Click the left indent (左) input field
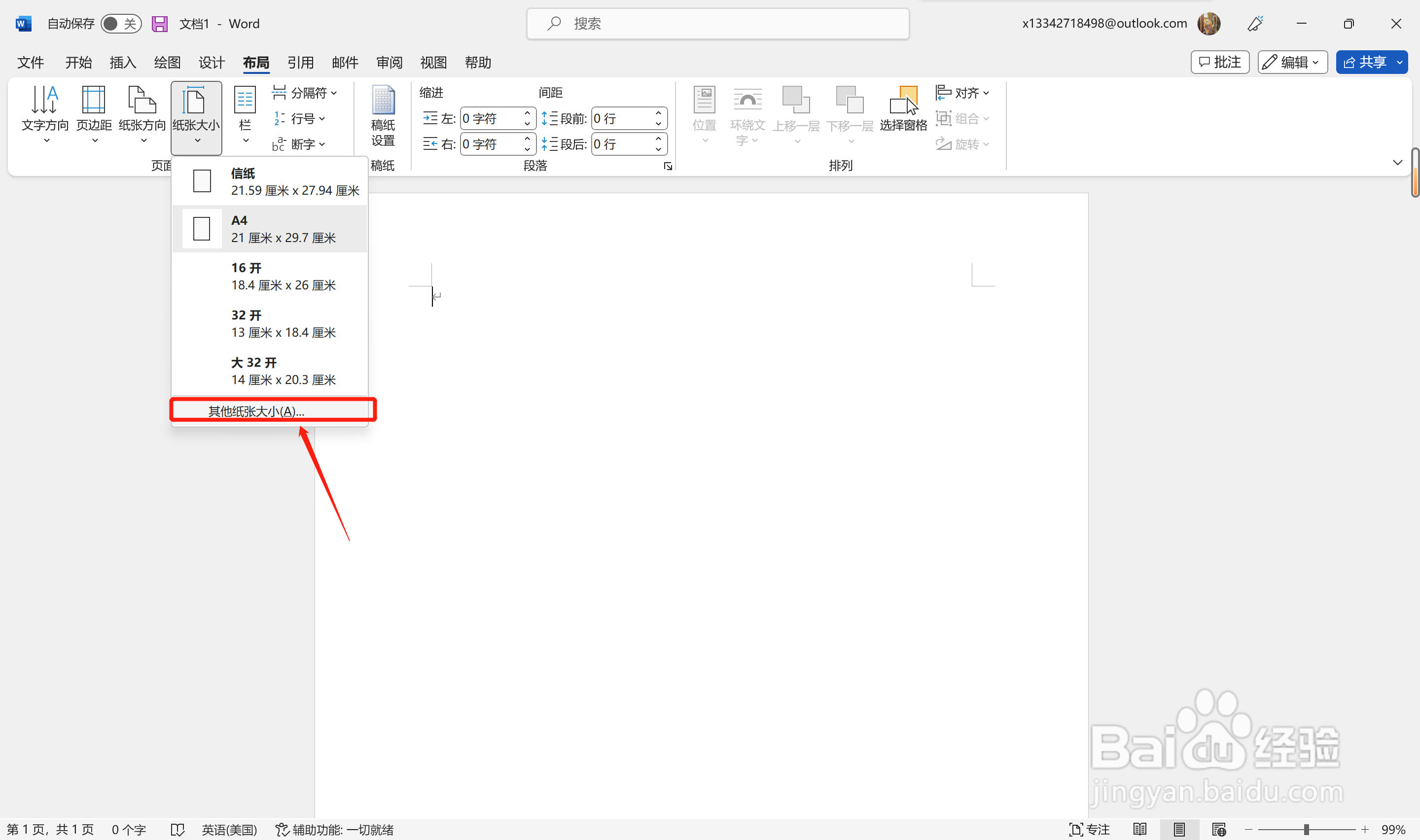 tap(490, 118)
